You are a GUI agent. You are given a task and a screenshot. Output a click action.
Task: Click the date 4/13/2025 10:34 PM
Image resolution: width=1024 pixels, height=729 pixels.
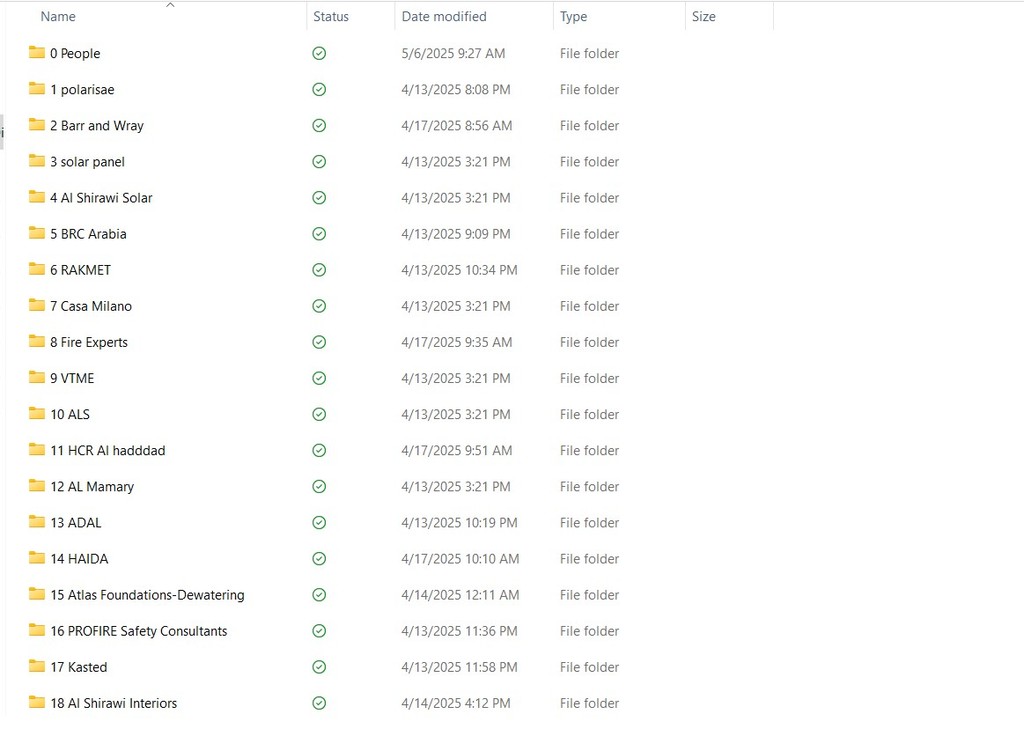point(459,270)
